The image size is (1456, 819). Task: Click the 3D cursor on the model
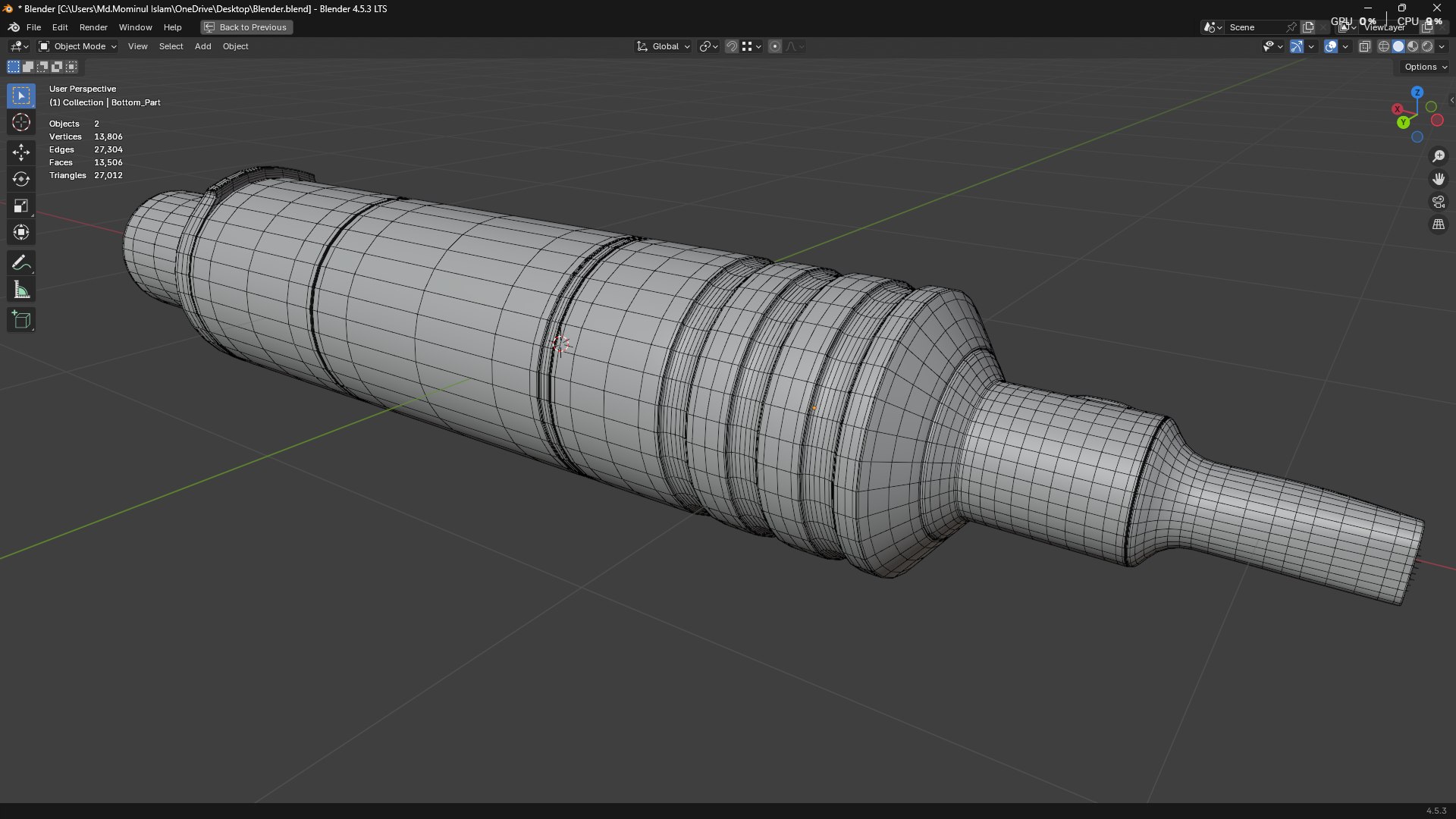[x=561, y=344]
